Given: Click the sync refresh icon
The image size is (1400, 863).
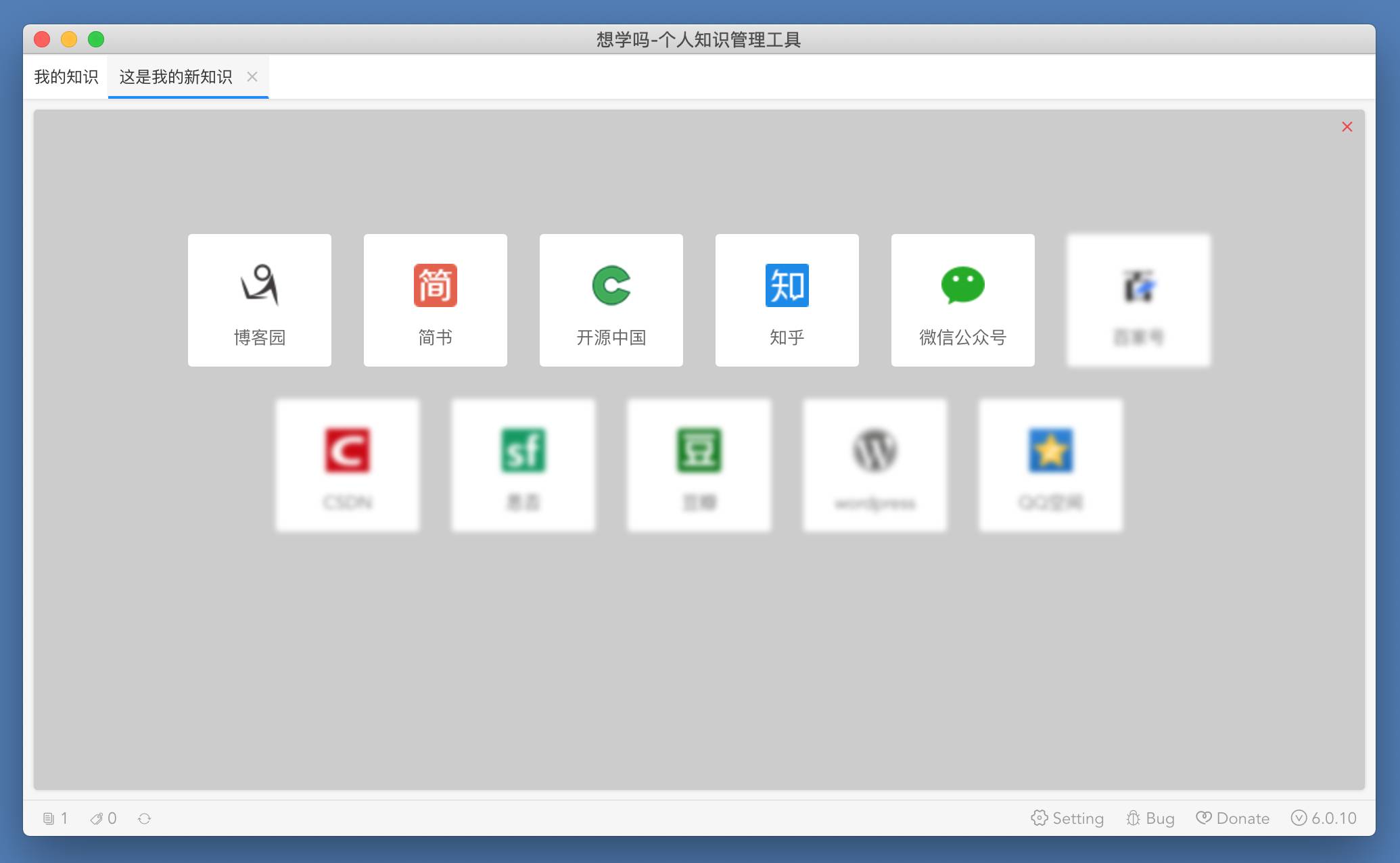Looking at the screenshot, I should [x=144, y=818].
